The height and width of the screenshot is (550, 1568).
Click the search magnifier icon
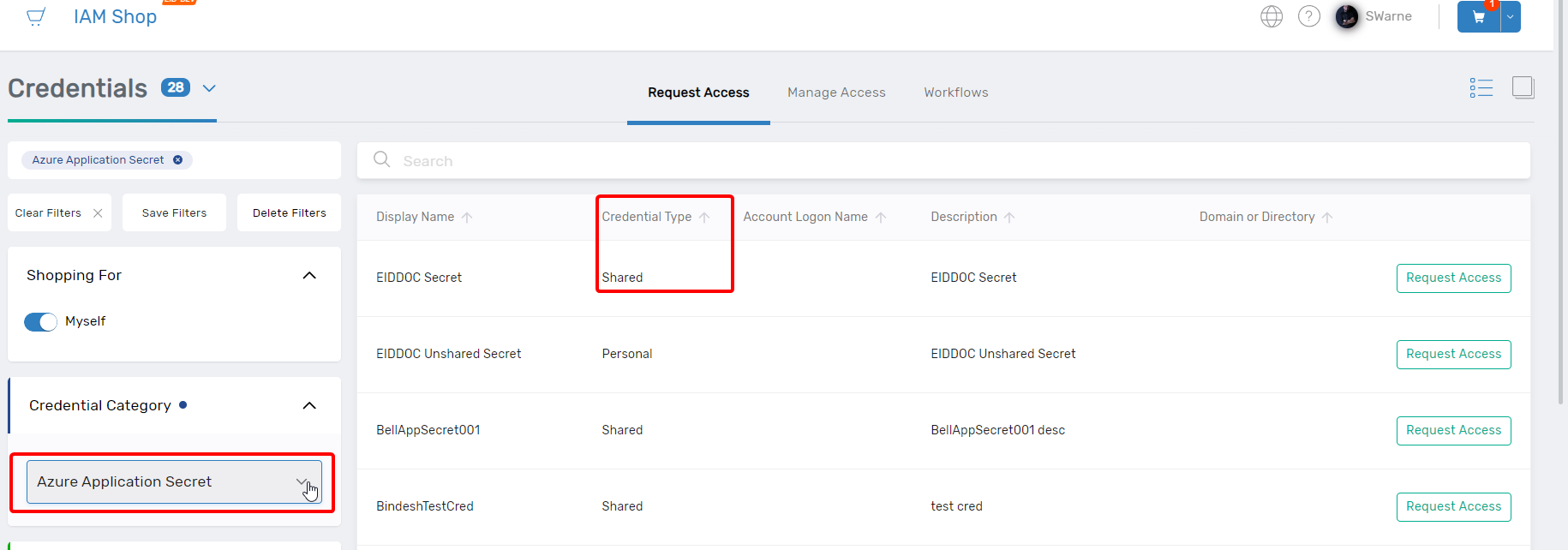pos(382,159)
